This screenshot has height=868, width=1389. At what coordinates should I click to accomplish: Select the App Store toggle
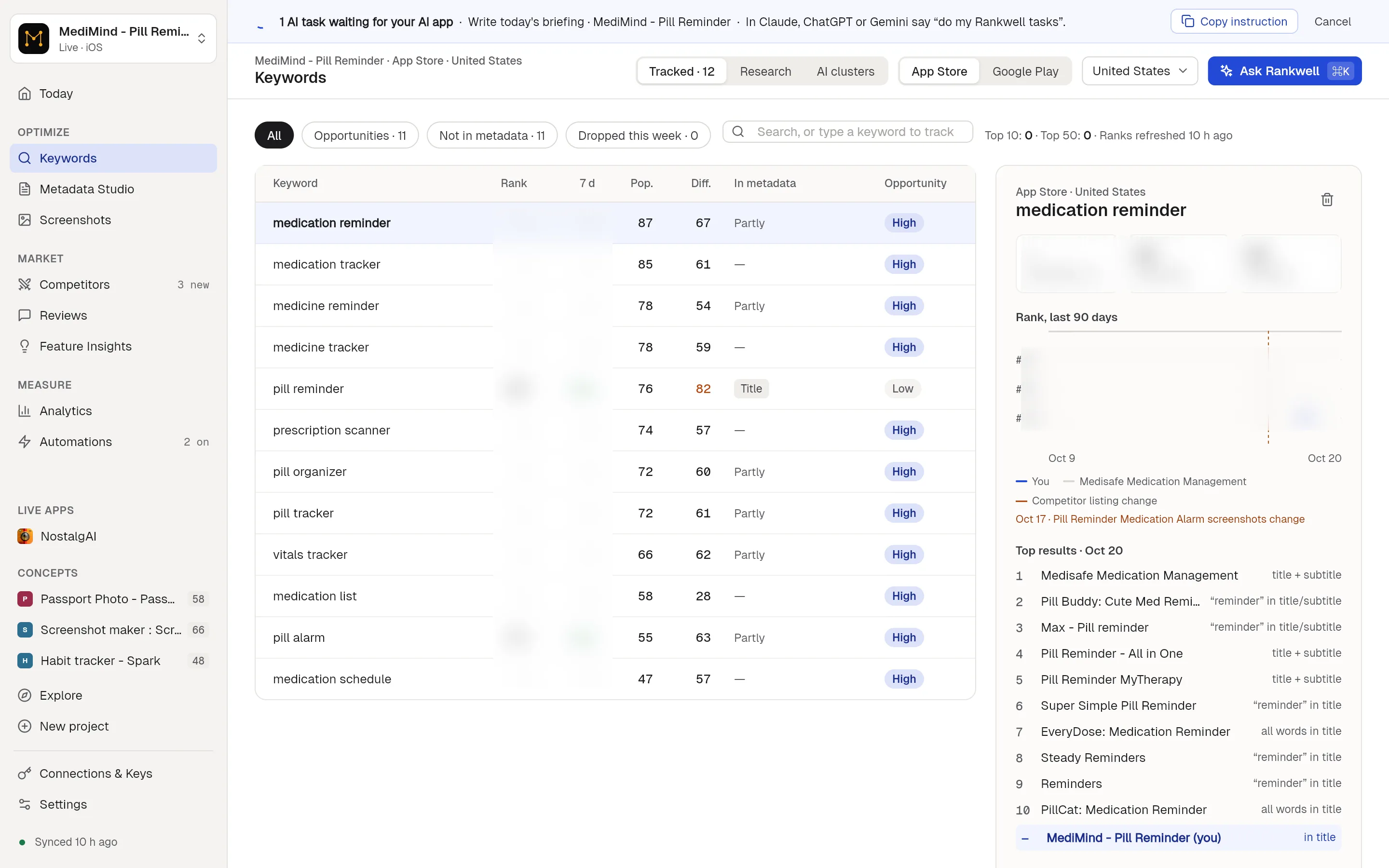click(x=939, y=71)
